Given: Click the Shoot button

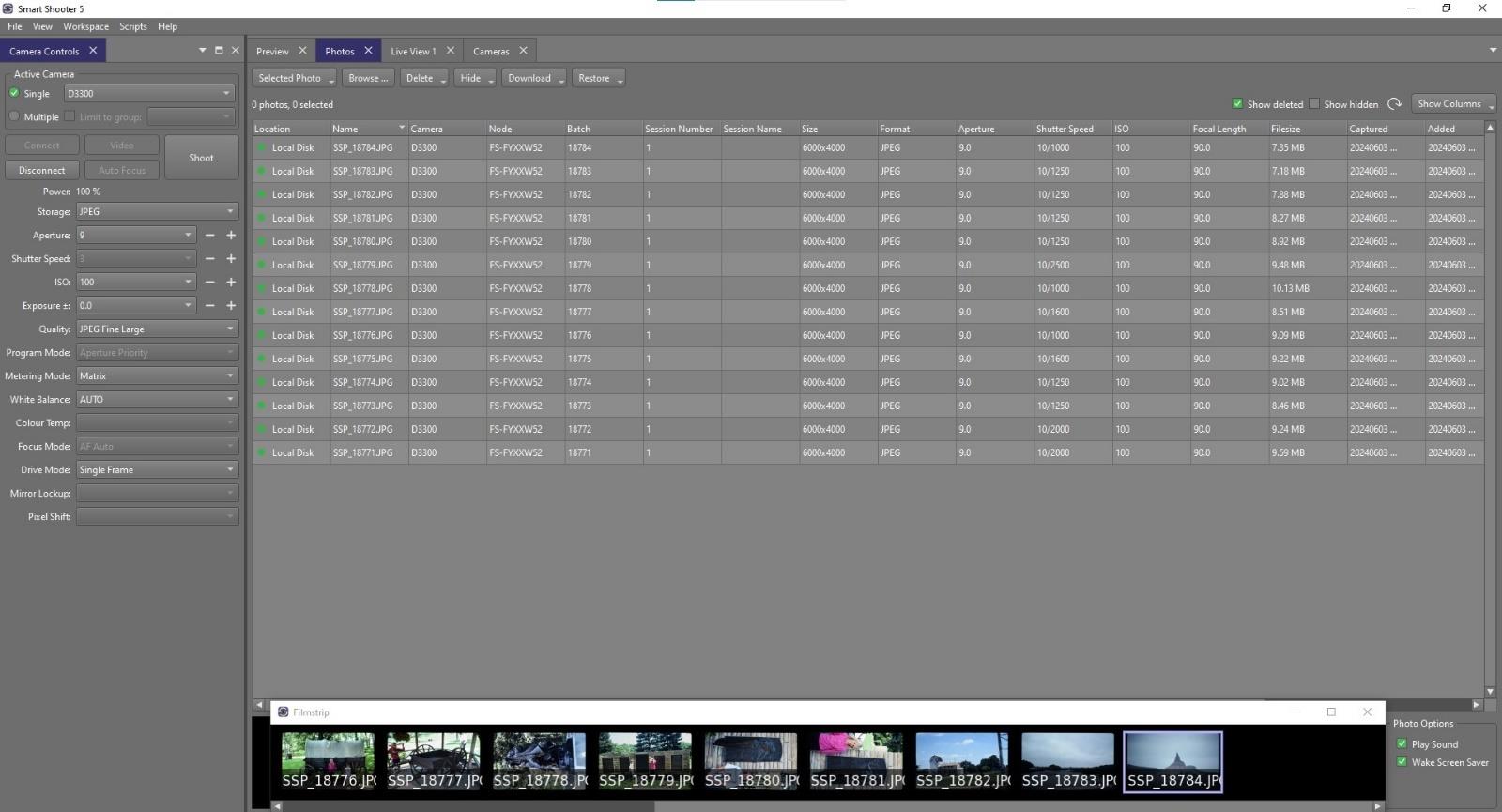Looking at the screenshot, I should (201, 158).
